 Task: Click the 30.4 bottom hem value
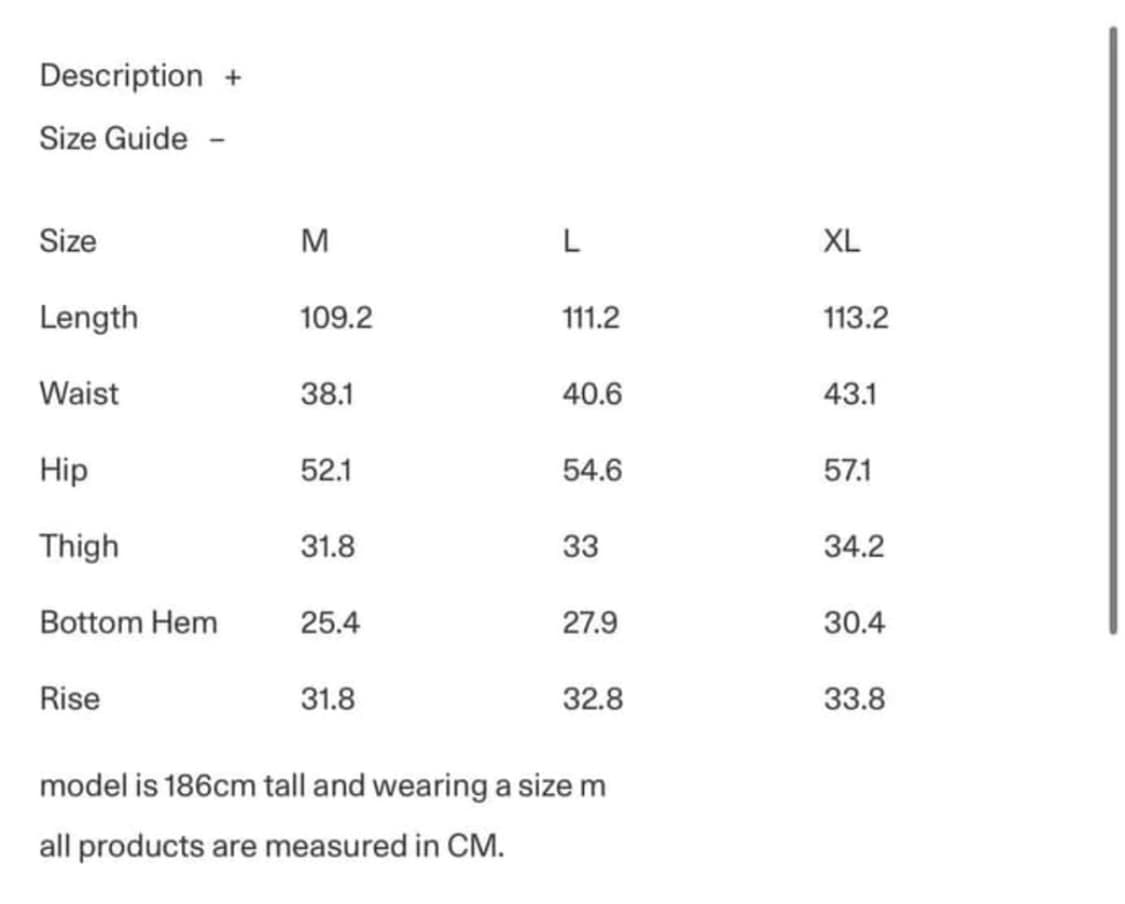point(853,623)
